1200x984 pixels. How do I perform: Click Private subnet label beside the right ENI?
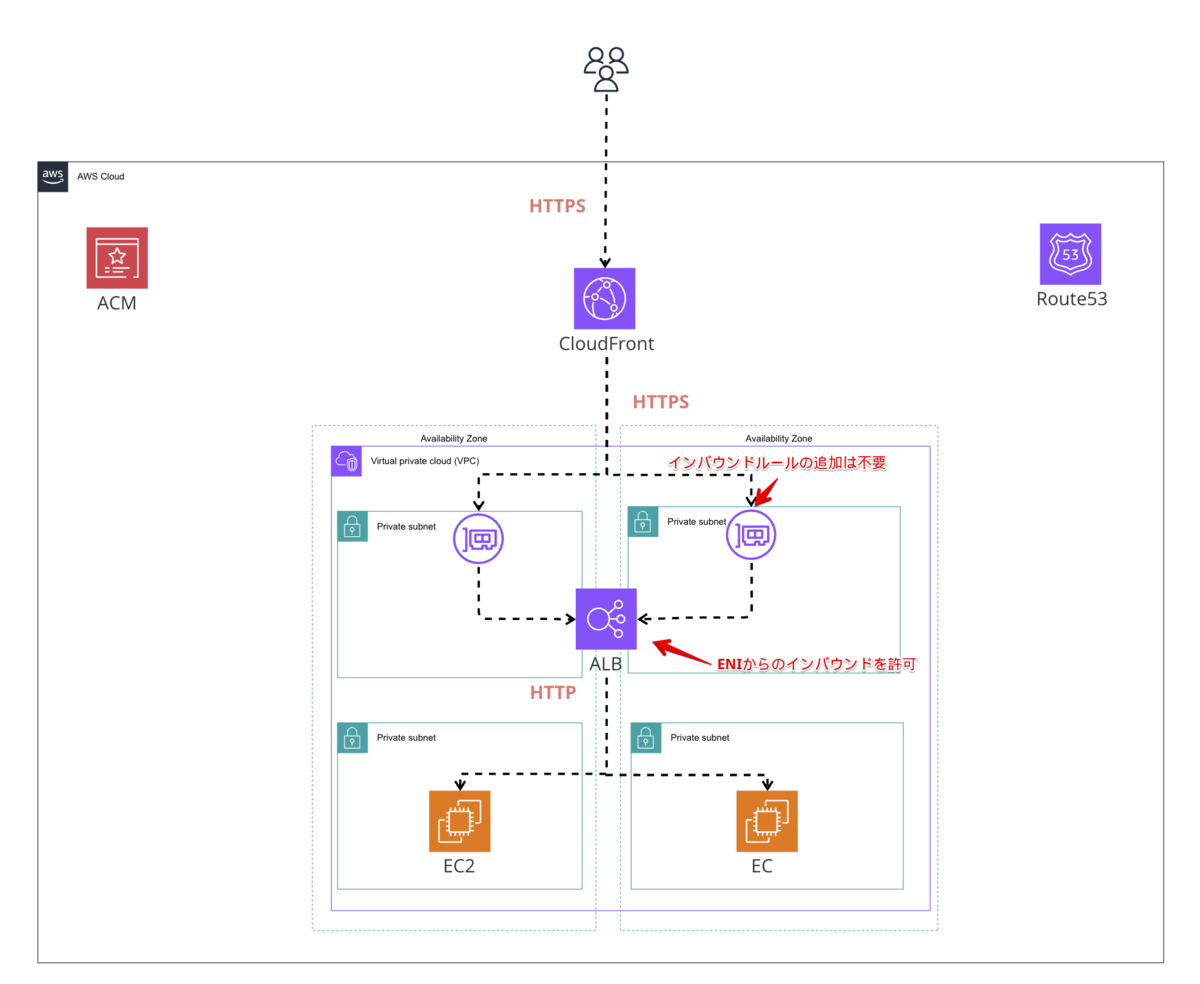697,522
